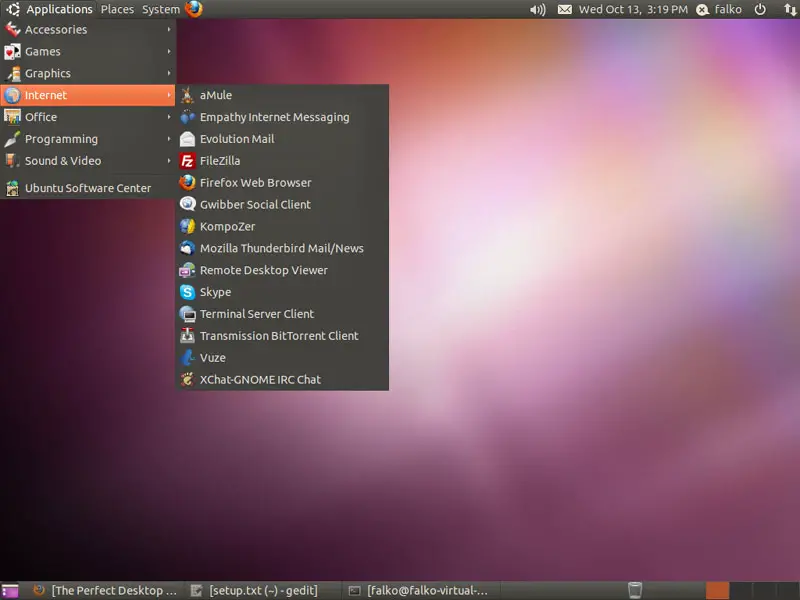Open the falko user status menu
800x600 pixels.
tap(719, 10)
